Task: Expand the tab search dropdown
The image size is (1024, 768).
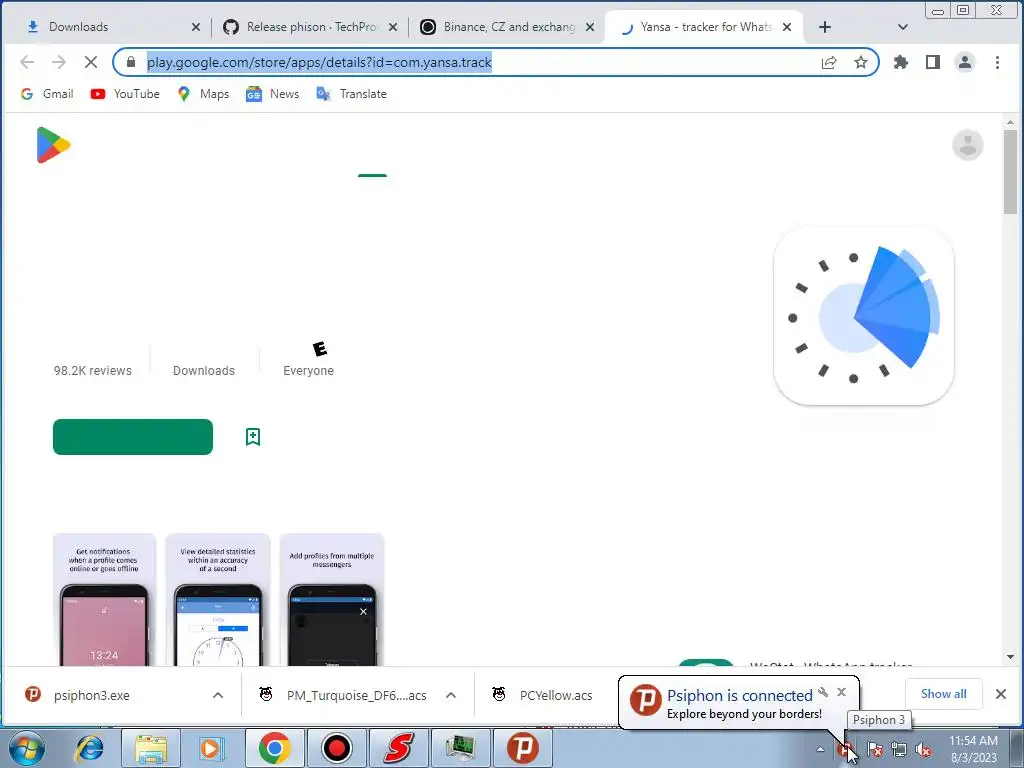Action: [903, 27]
